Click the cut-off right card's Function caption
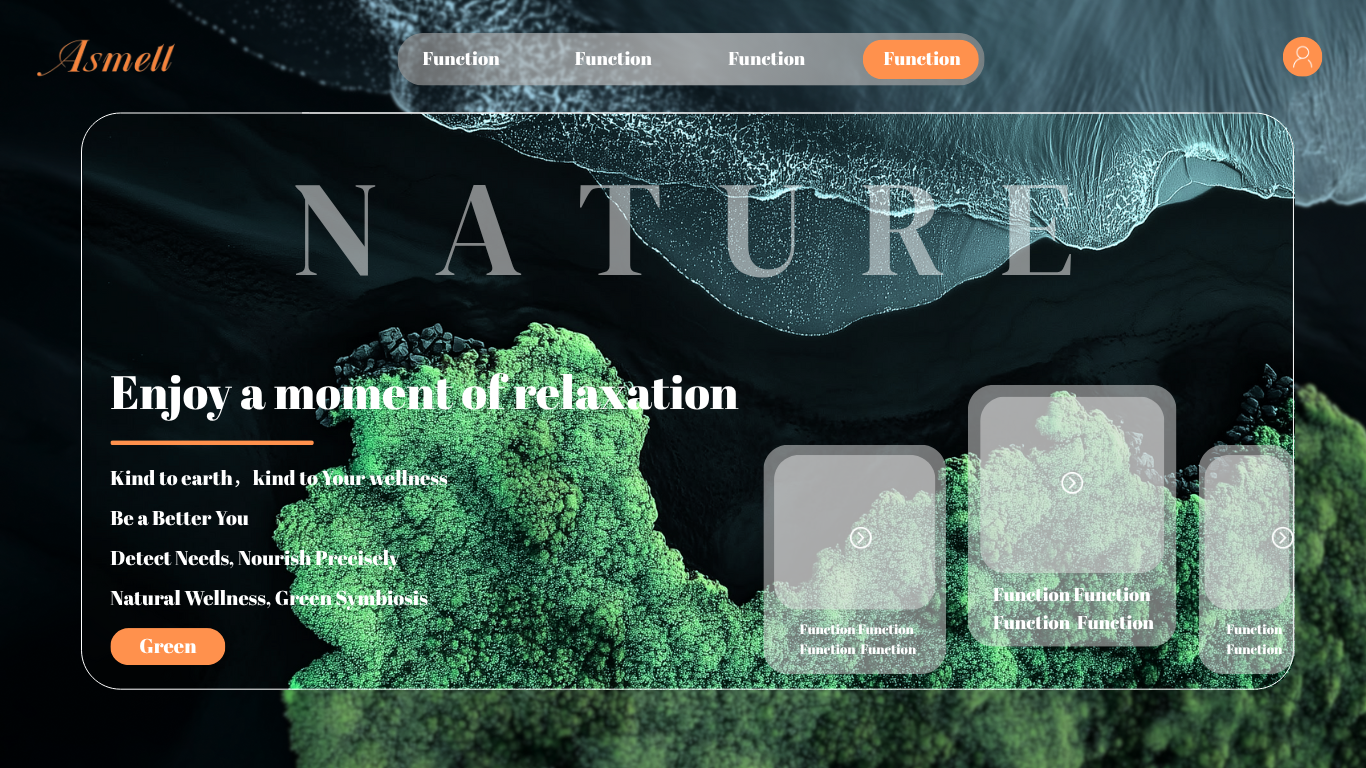Screen dimensions: 1366x768 (x=1254, y=639)
